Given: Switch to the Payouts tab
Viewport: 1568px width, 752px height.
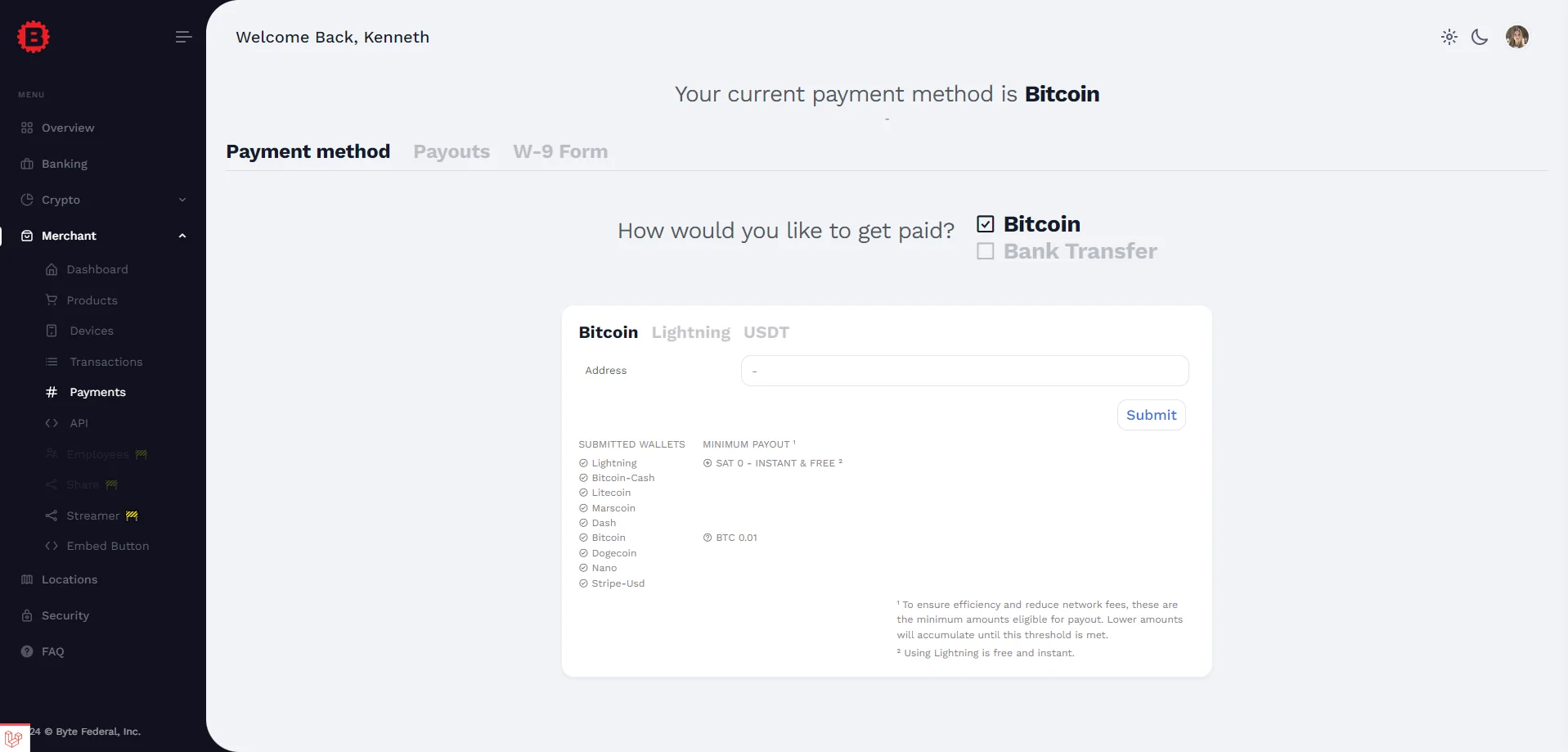Looking at the screenshot, I should (451, 152).
